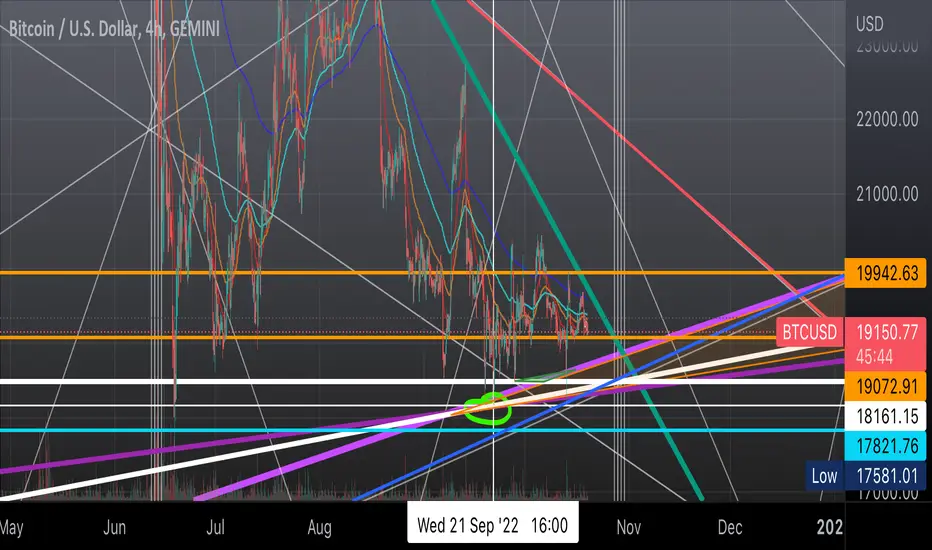
Task: Select the 18161.15 white price label
Action: (x=886, y=416)
